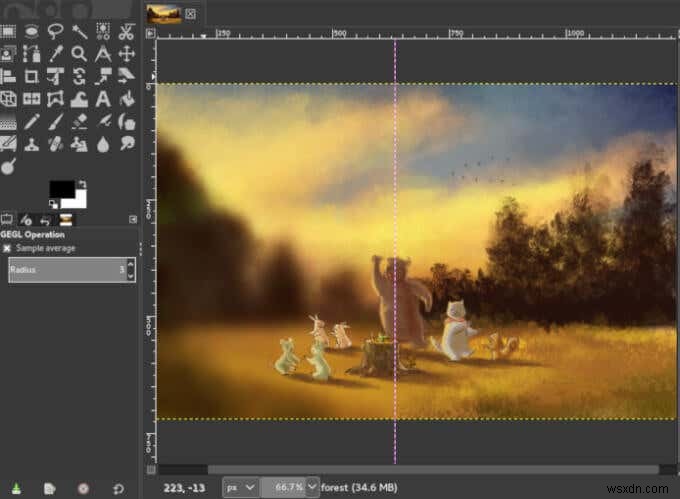The image size is (680, 499).
Task: Select the Pencil tool
Action: (31, 122)
